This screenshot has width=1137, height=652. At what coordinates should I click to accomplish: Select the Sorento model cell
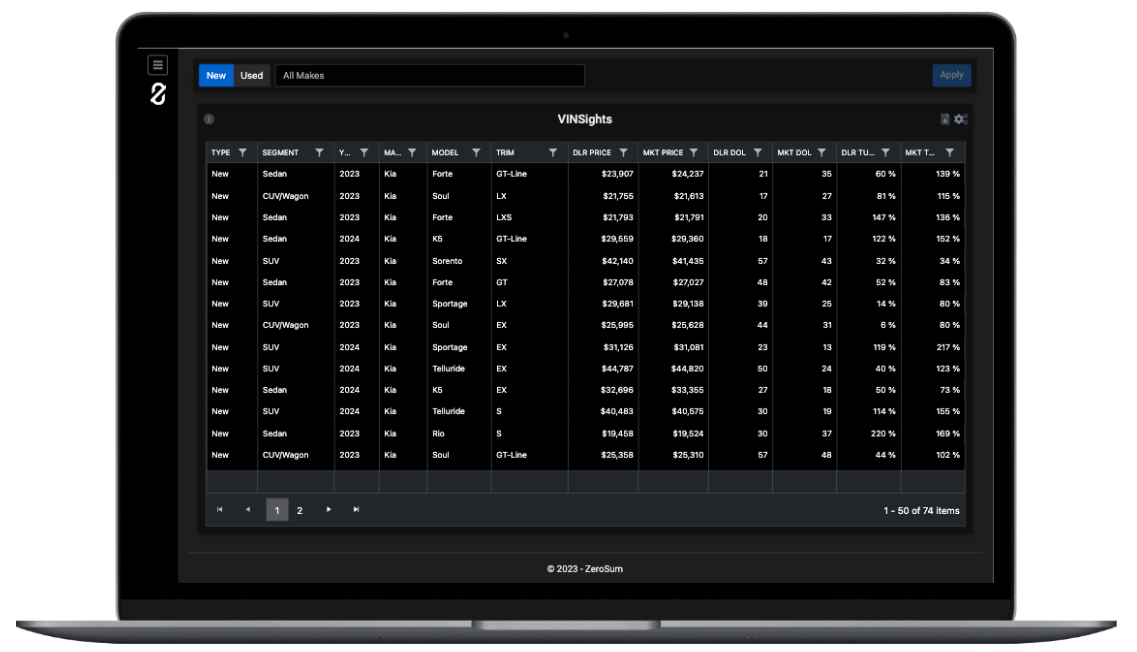(447, 260)
